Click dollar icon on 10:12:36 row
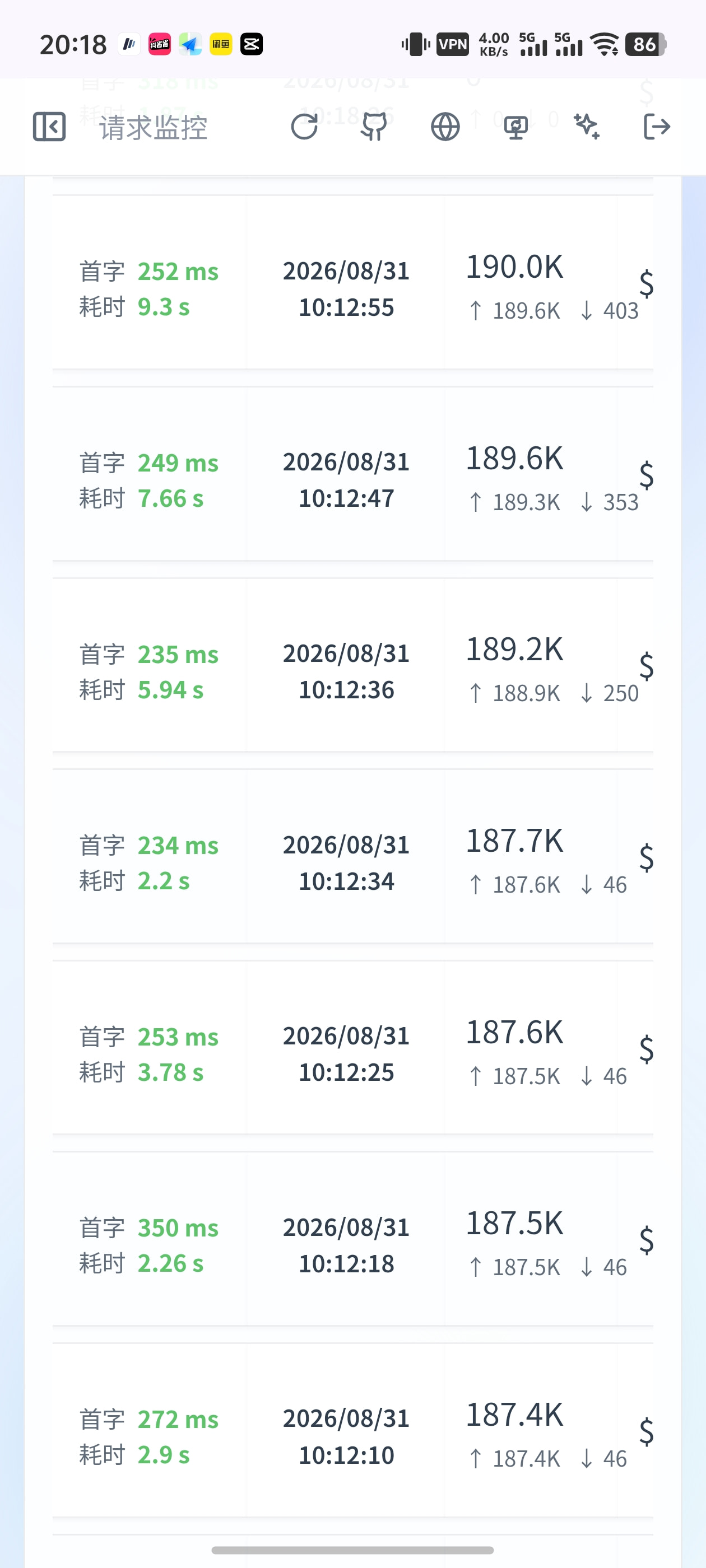The height and width of the screenshot is (1568, 706). (x=646, y=666)
